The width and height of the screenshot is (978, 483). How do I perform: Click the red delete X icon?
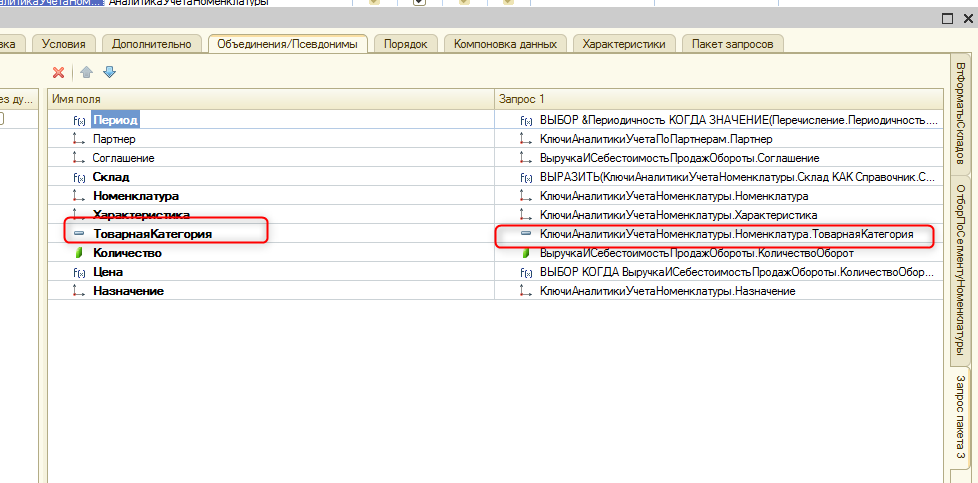[58, 72]
